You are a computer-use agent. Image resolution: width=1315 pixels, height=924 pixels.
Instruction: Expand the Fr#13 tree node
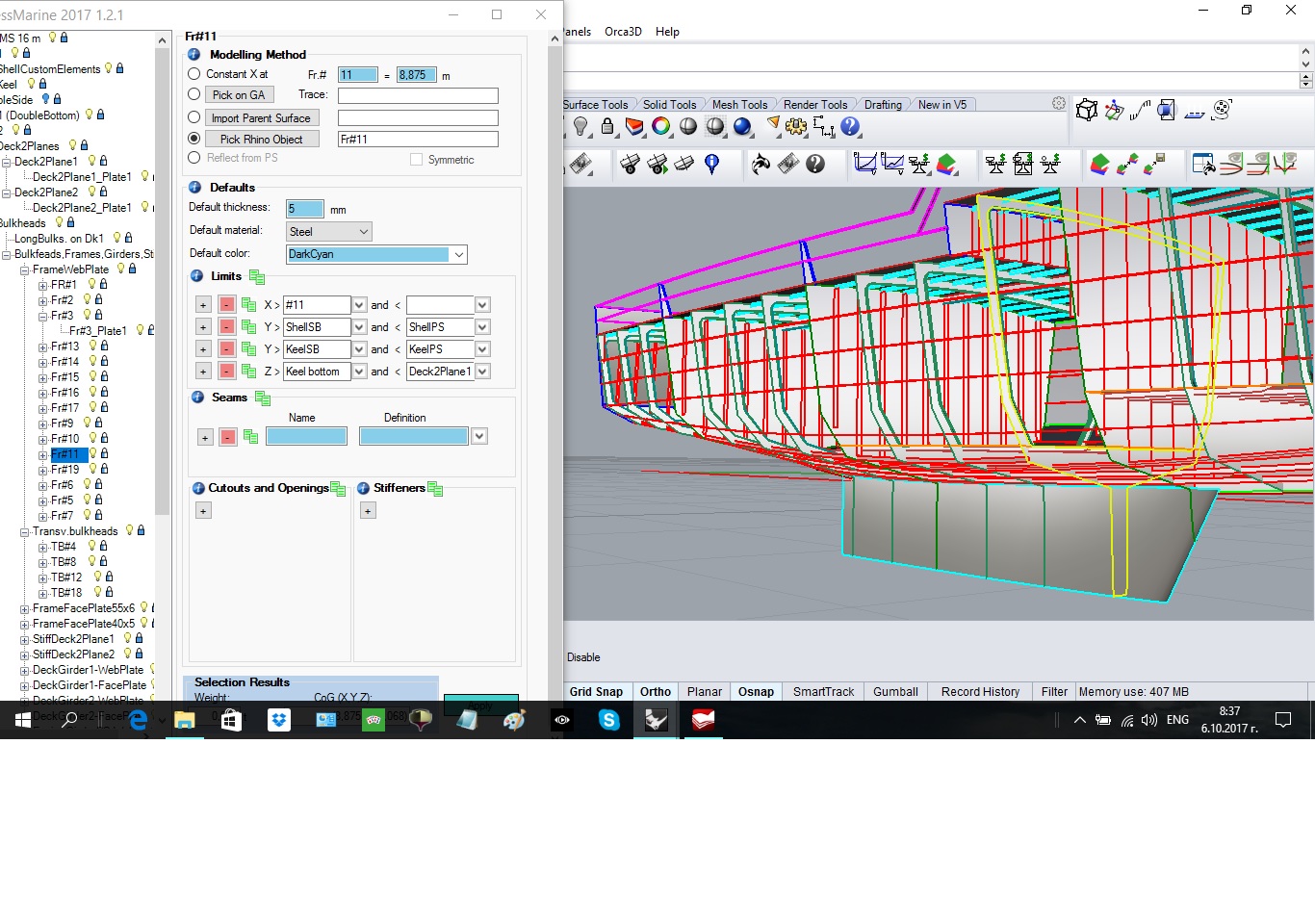(42, 346)
